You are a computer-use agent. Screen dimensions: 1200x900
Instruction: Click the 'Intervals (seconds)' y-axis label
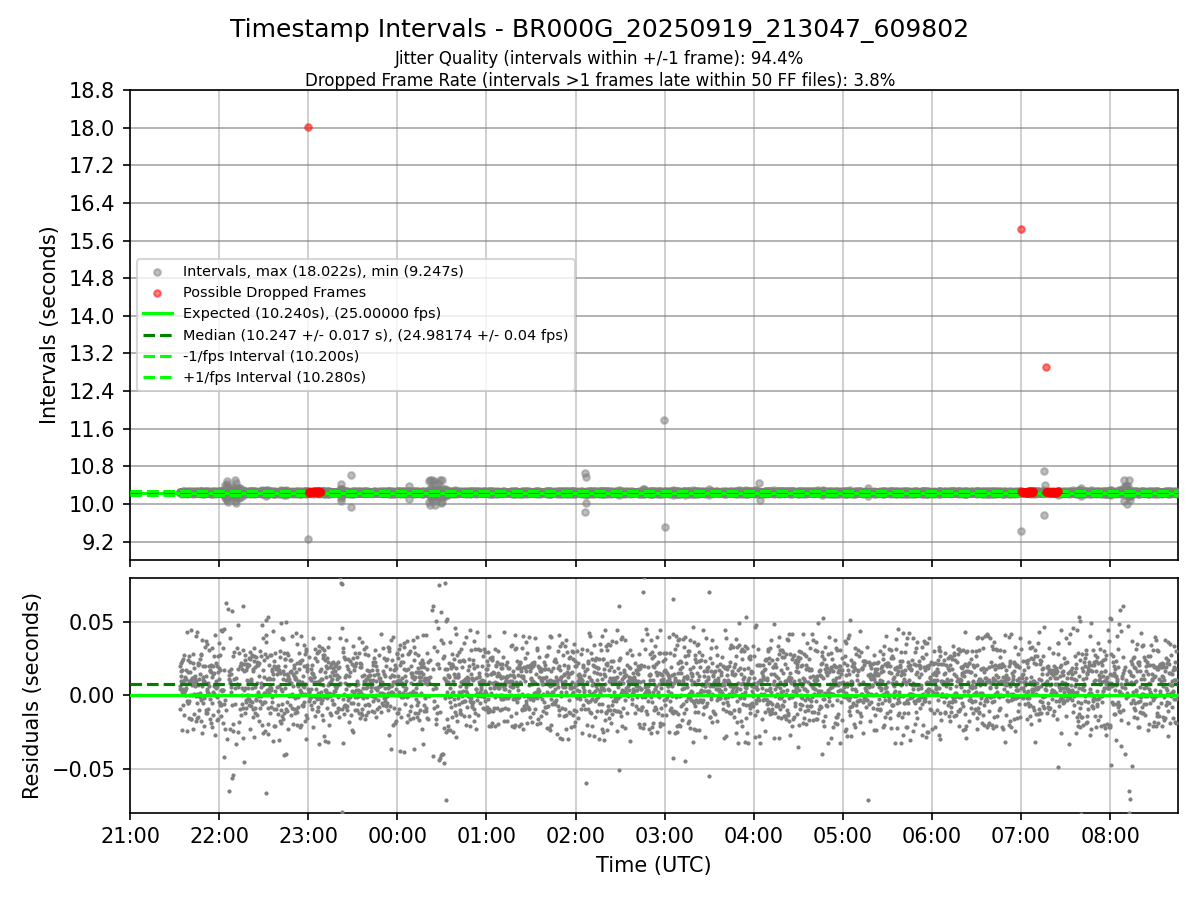(49, 325)
